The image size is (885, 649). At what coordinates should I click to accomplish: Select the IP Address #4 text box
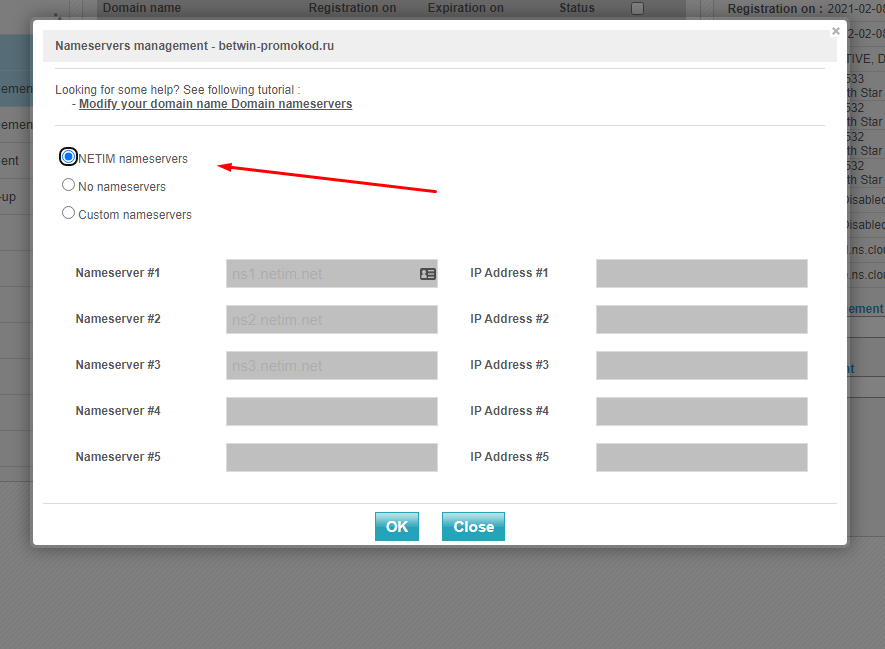coord(701,412)
